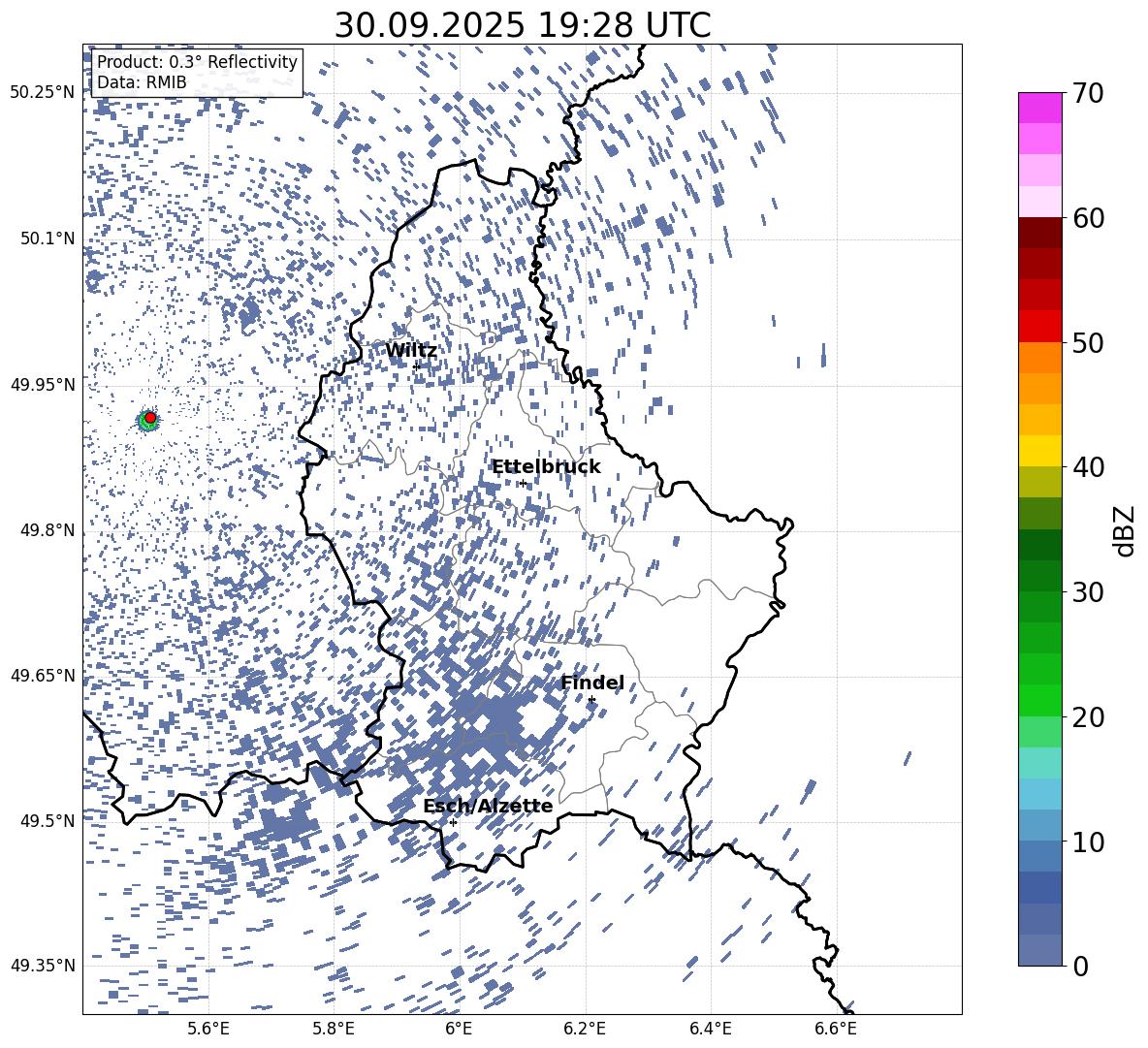Click the dBZ colorbar axis label
This screenshot has height=1048, width=1148.
(1124, 529)
